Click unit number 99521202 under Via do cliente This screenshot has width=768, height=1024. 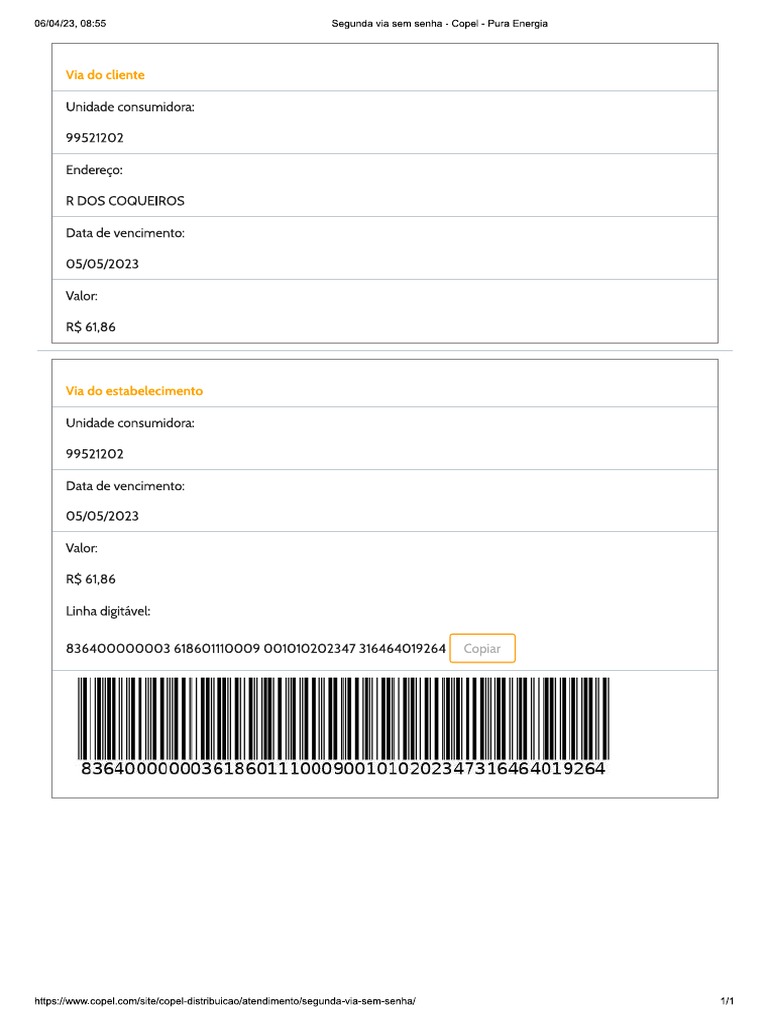(x=95, y=138)
